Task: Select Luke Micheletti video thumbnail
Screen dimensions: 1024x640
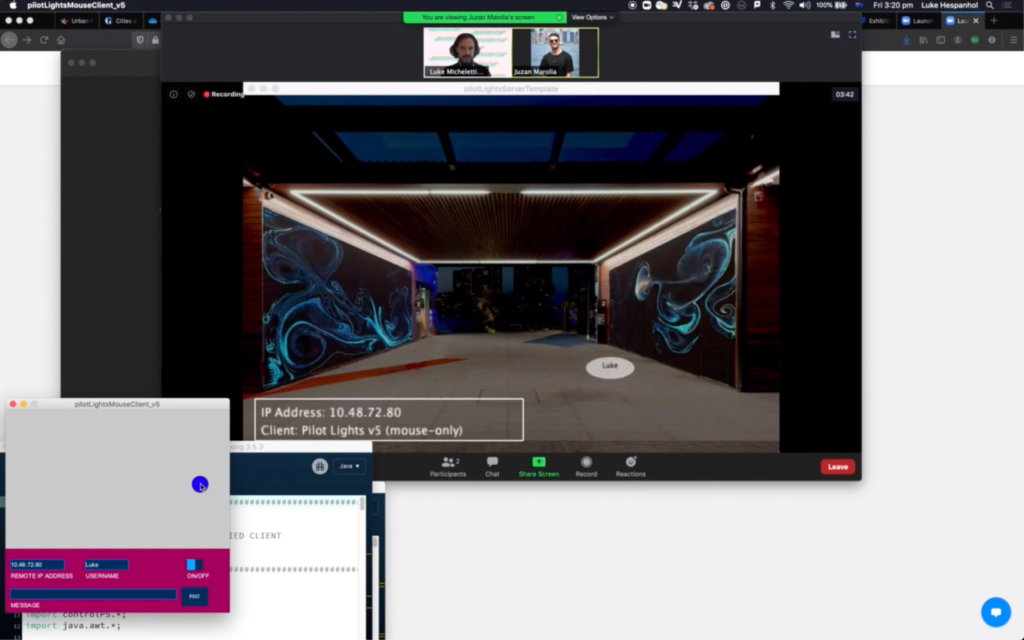Action: coord(468,53)
